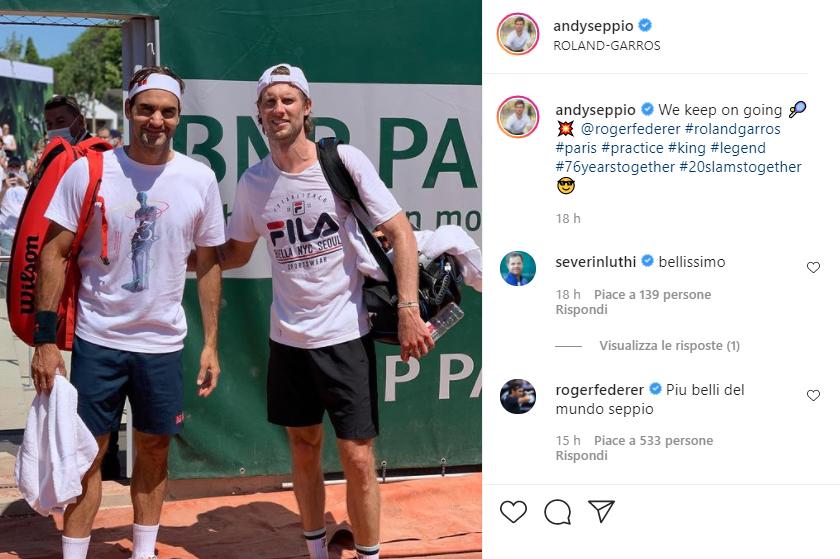840x559 pixels.
Task: Like the post with the heart icon
Action: tap(513, 512)
